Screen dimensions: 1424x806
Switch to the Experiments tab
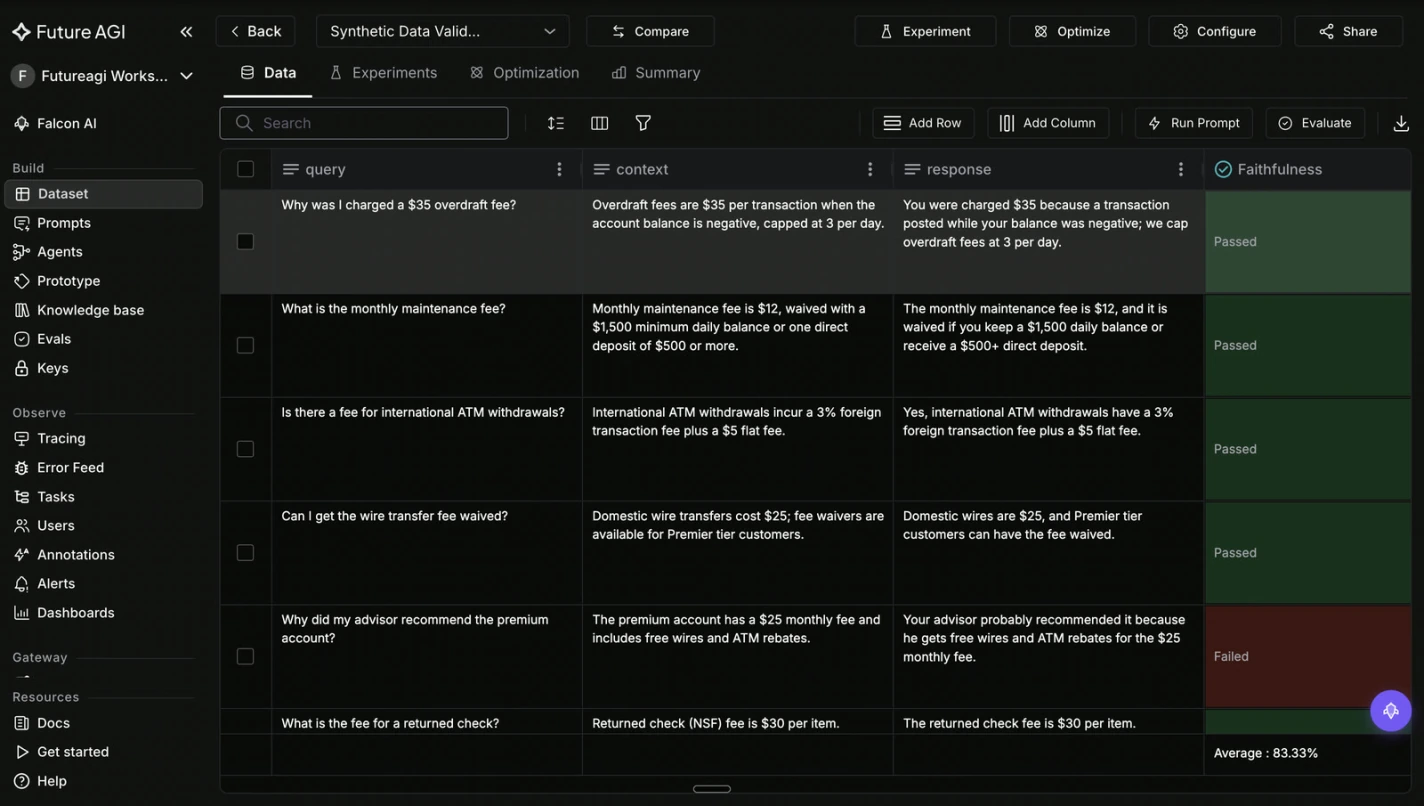click(383, 73)
